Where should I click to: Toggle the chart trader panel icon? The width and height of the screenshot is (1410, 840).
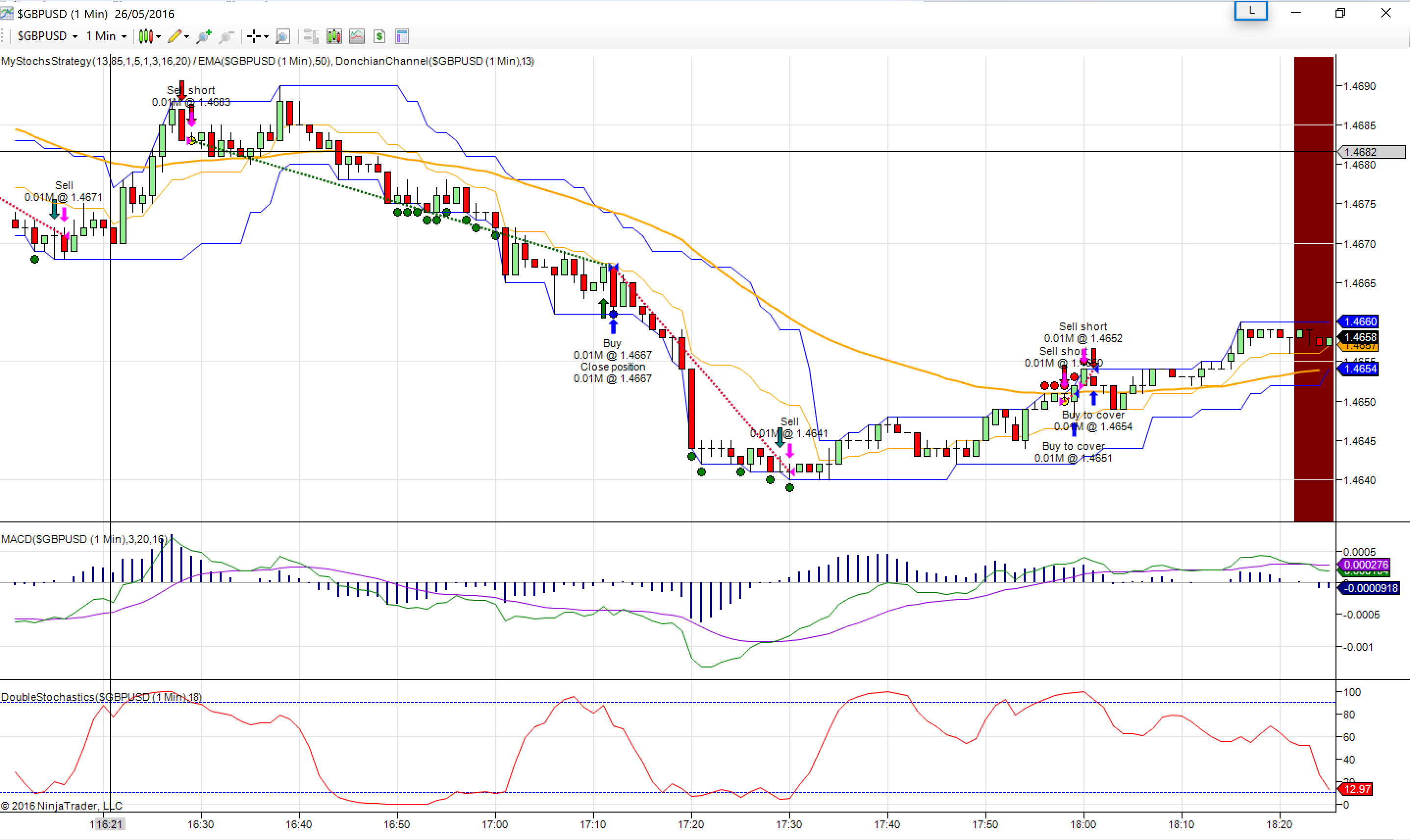point(311,37)
